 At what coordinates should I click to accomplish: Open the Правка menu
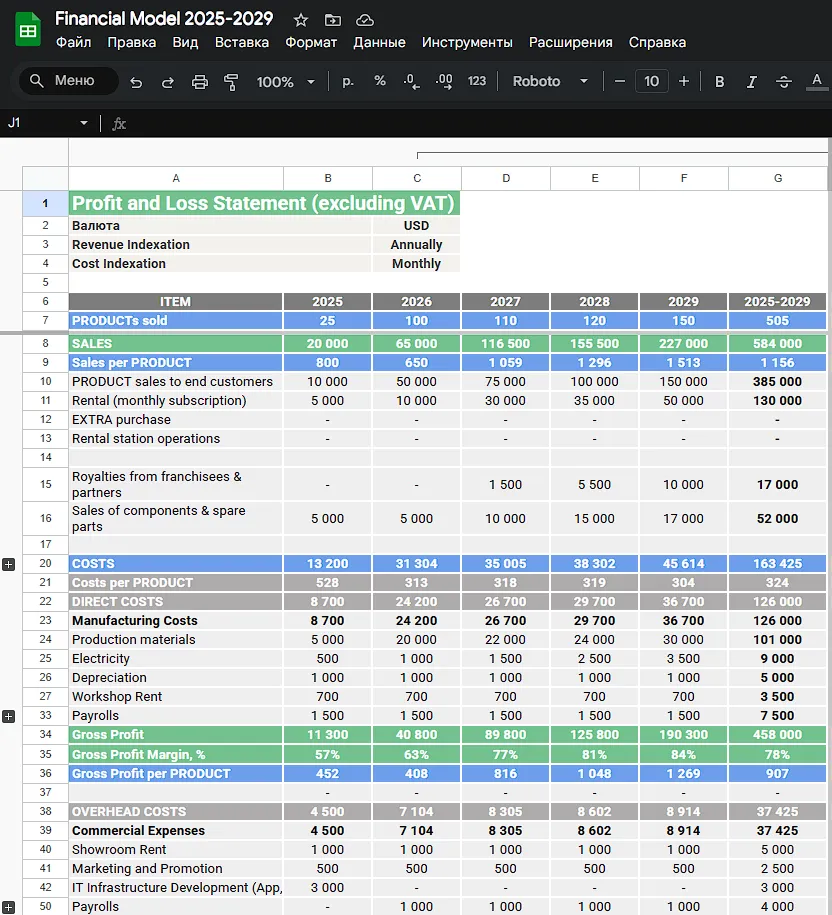tap(132, 43)
